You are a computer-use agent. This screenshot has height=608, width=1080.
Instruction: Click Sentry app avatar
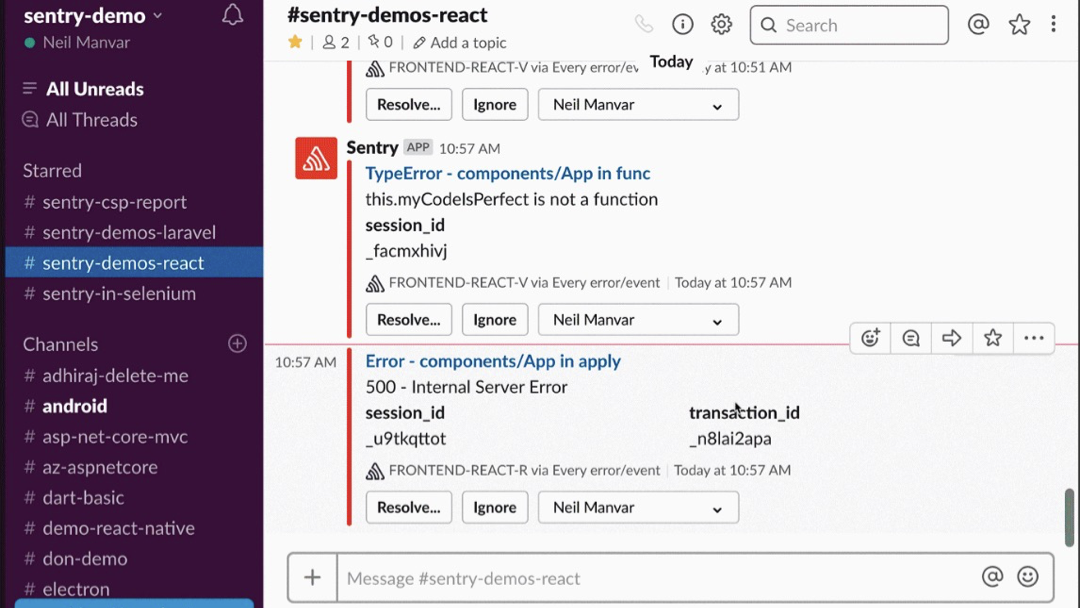[x=316, y=158]
